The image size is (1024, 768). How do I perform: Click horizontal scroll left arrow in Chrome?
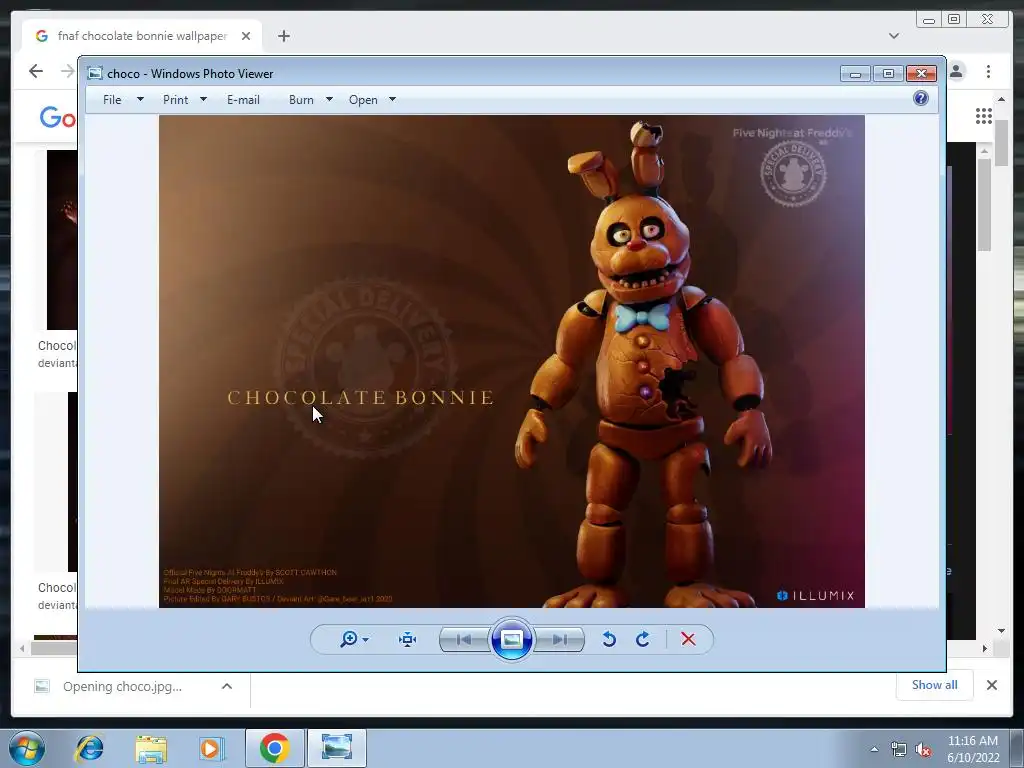(22, 648)
